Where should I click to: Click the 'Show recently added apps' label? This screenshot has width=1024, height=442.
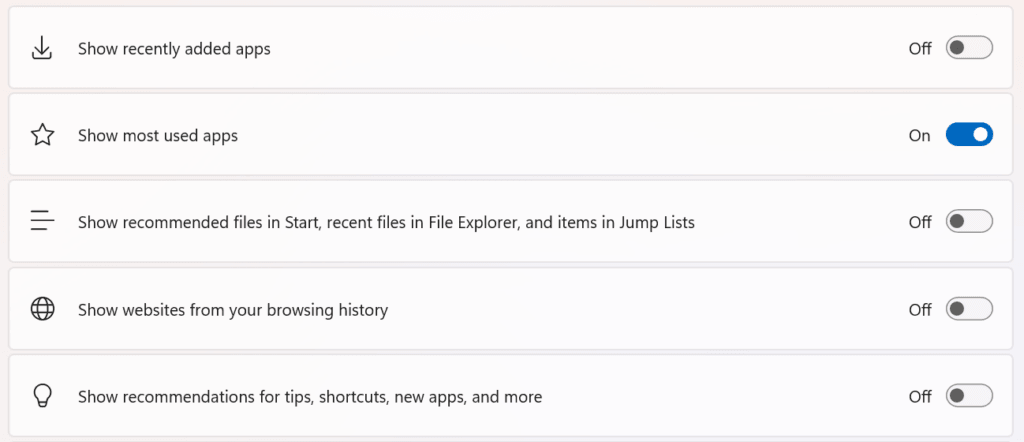click(x=174, y=48)
